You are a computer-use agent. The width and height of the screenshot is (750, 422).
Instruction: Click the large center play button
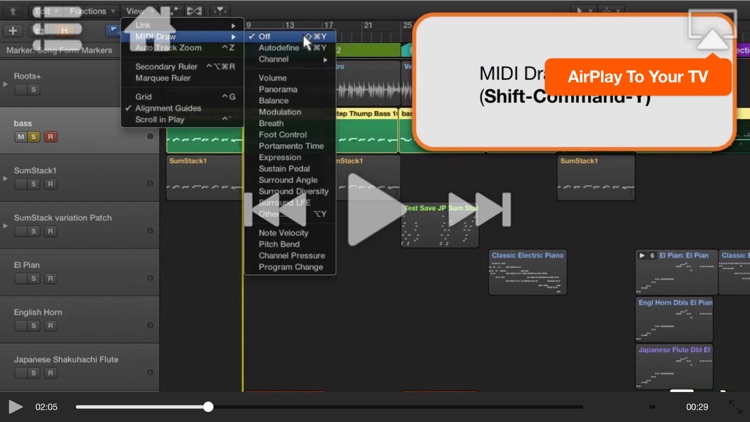point(375,210)
